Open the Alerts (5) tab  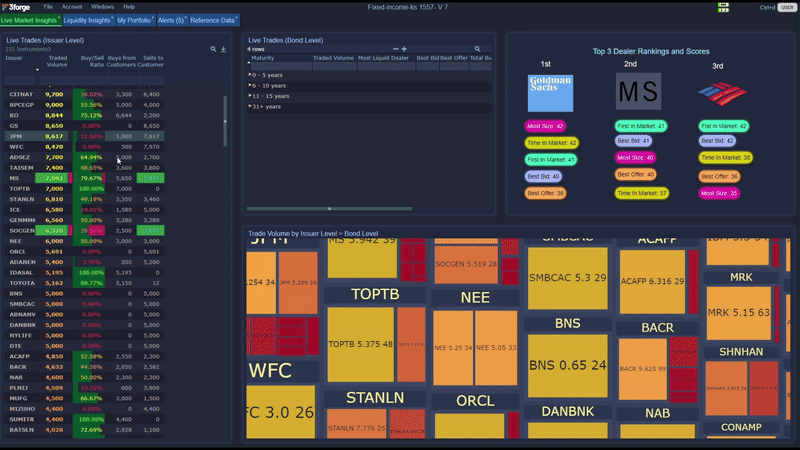[x=172, y=20]
